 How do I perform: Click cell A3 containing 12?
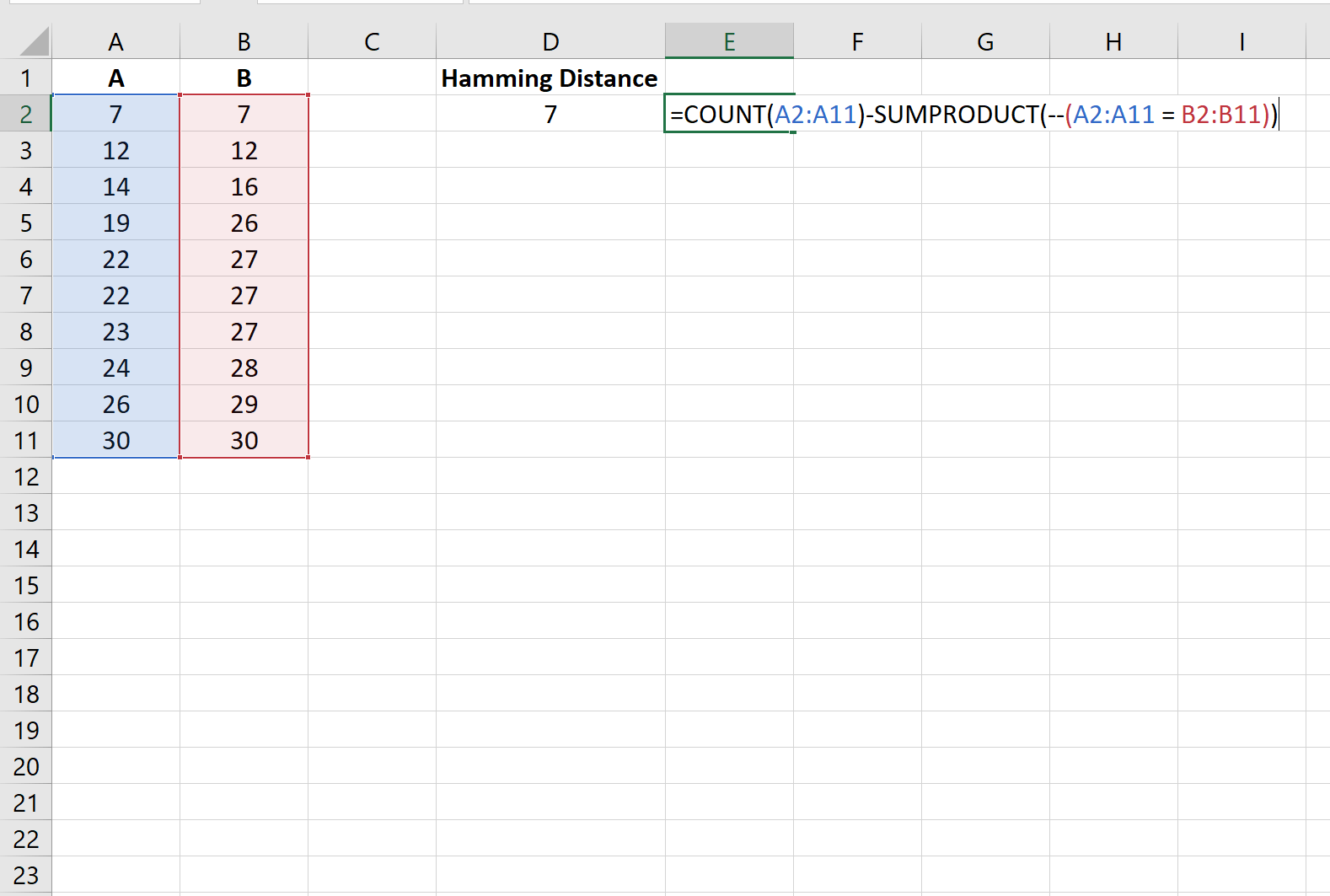116,150
